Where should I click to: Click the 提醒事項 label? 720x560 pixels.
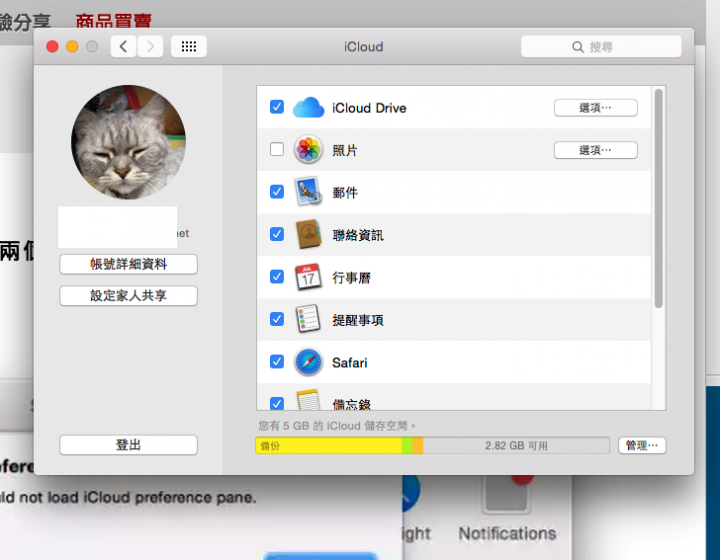[x=358, y=320]
